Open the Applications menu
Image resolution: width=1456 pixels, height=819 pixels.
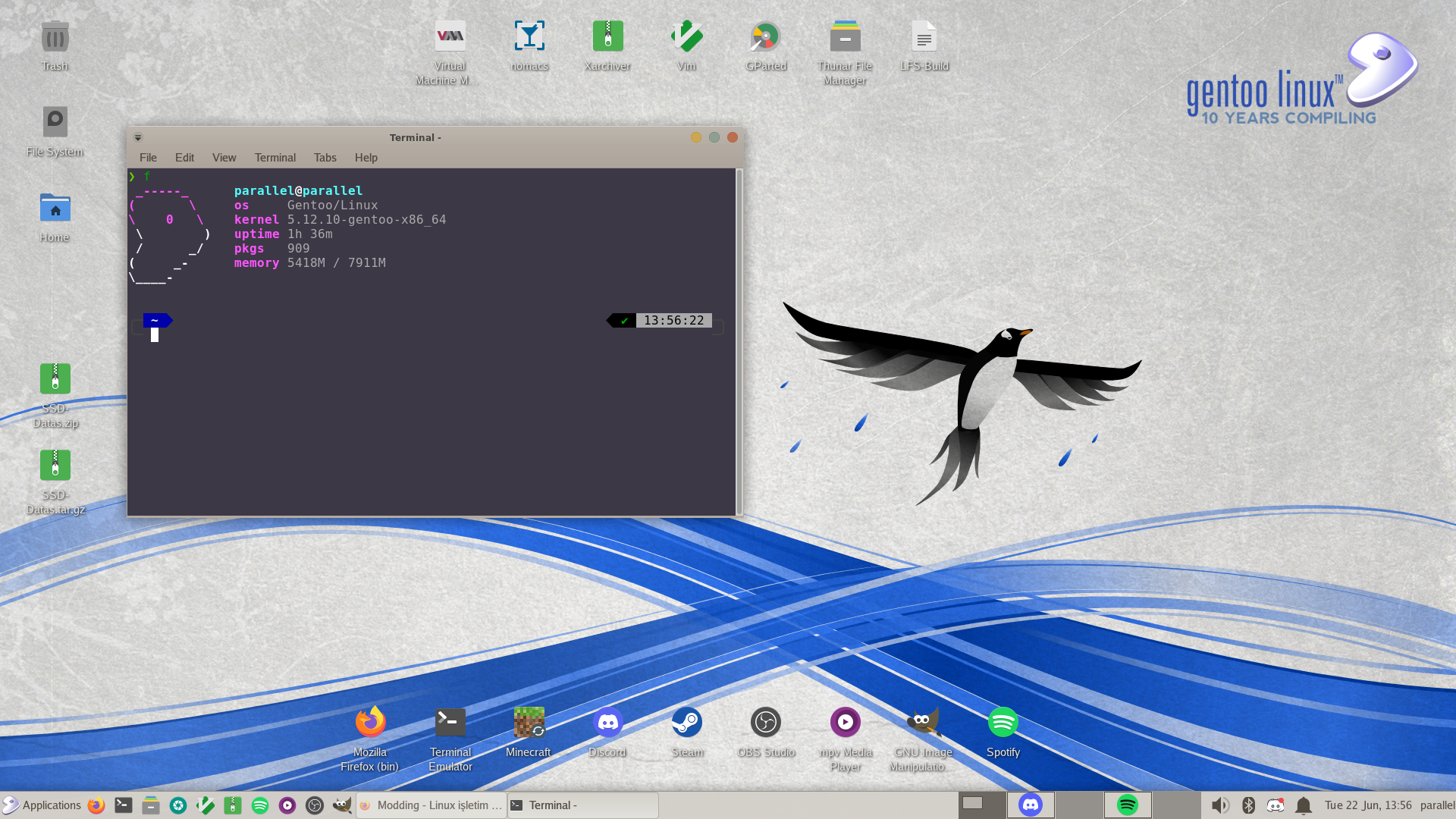pyautogui.click(x=42, y=805)
